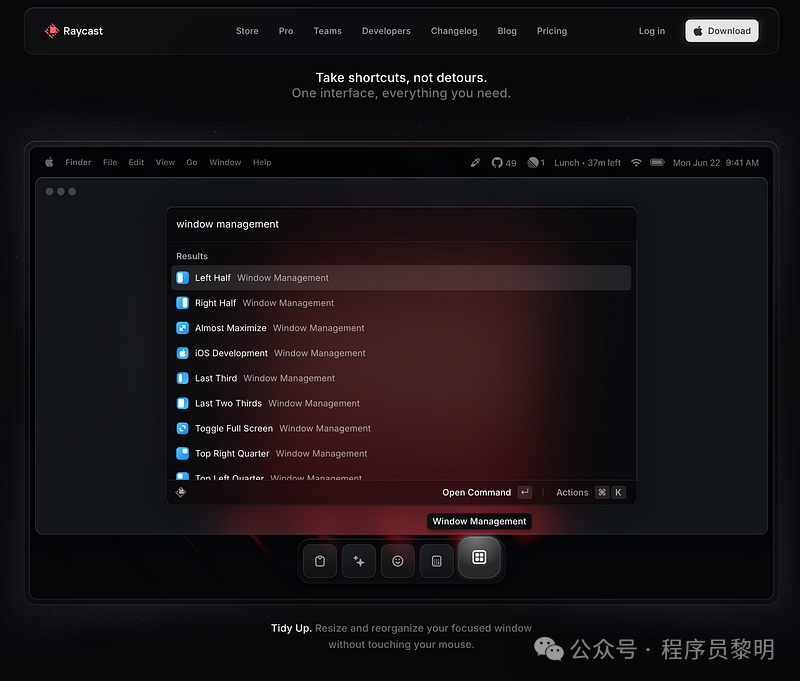The width and height of the screenshot is (800, 681).
Task: Open the Window menu
Action: [225, 162]
